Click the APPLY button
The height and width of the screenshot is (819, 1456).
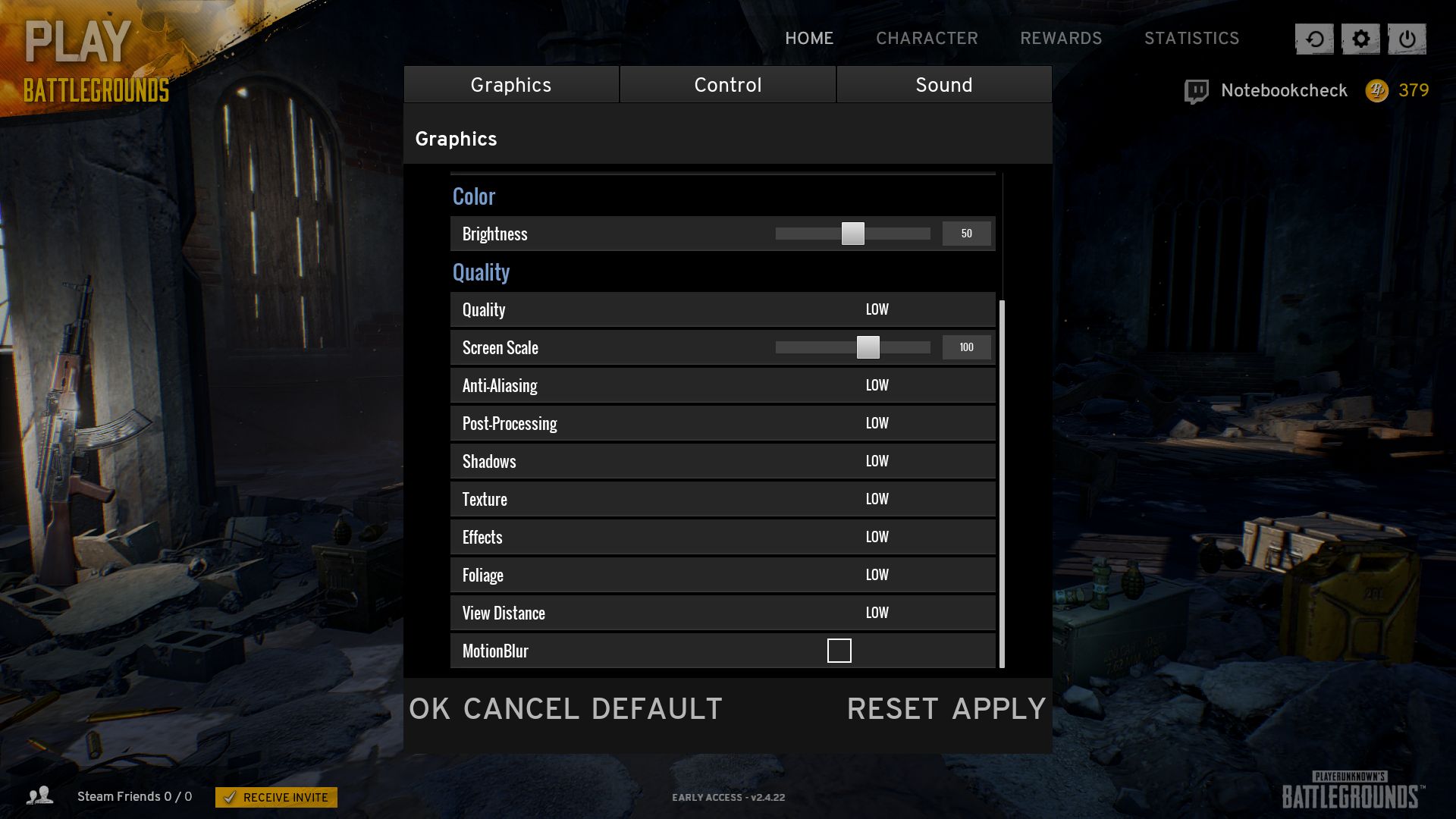pyautogui.click(x=999, y=709)
